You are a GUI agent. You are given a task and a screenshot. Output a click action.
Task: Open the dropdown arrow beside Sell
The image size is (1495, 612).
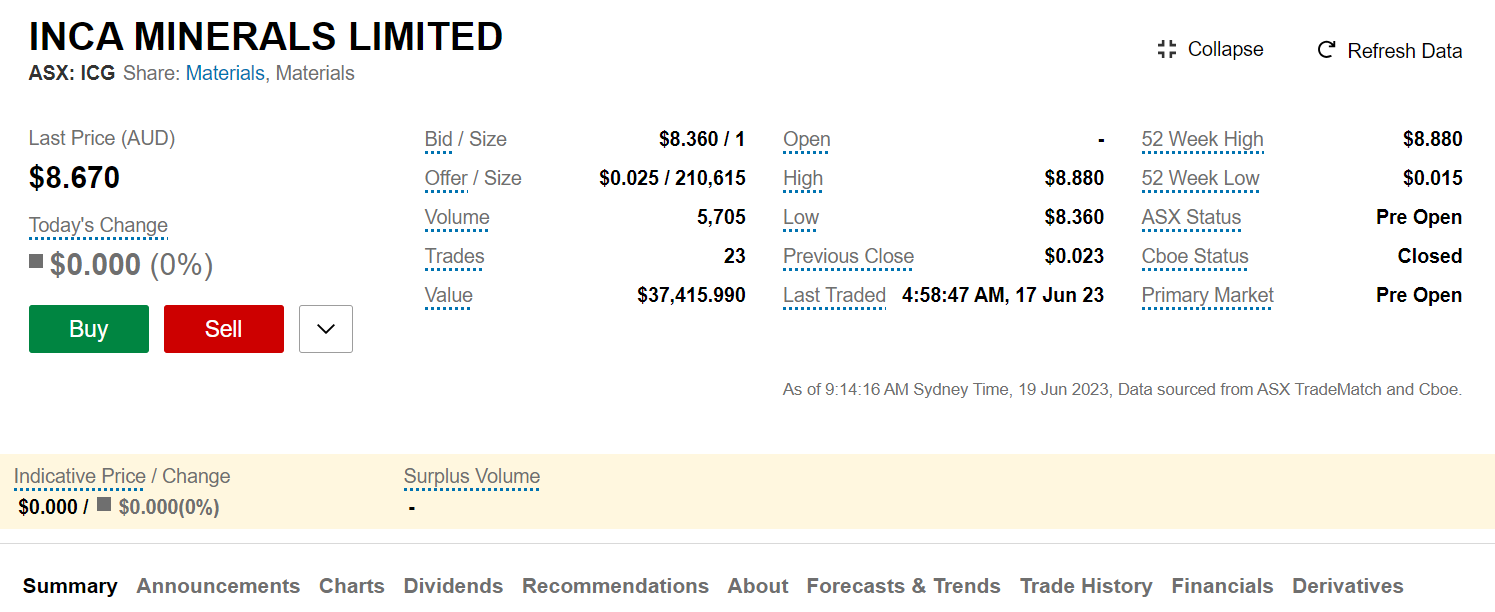click(x=326, y=329)
